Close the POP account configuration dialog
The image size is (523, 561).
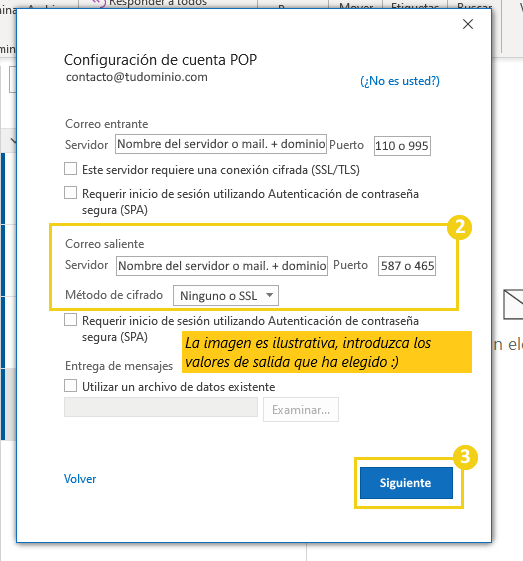[468, 24]
